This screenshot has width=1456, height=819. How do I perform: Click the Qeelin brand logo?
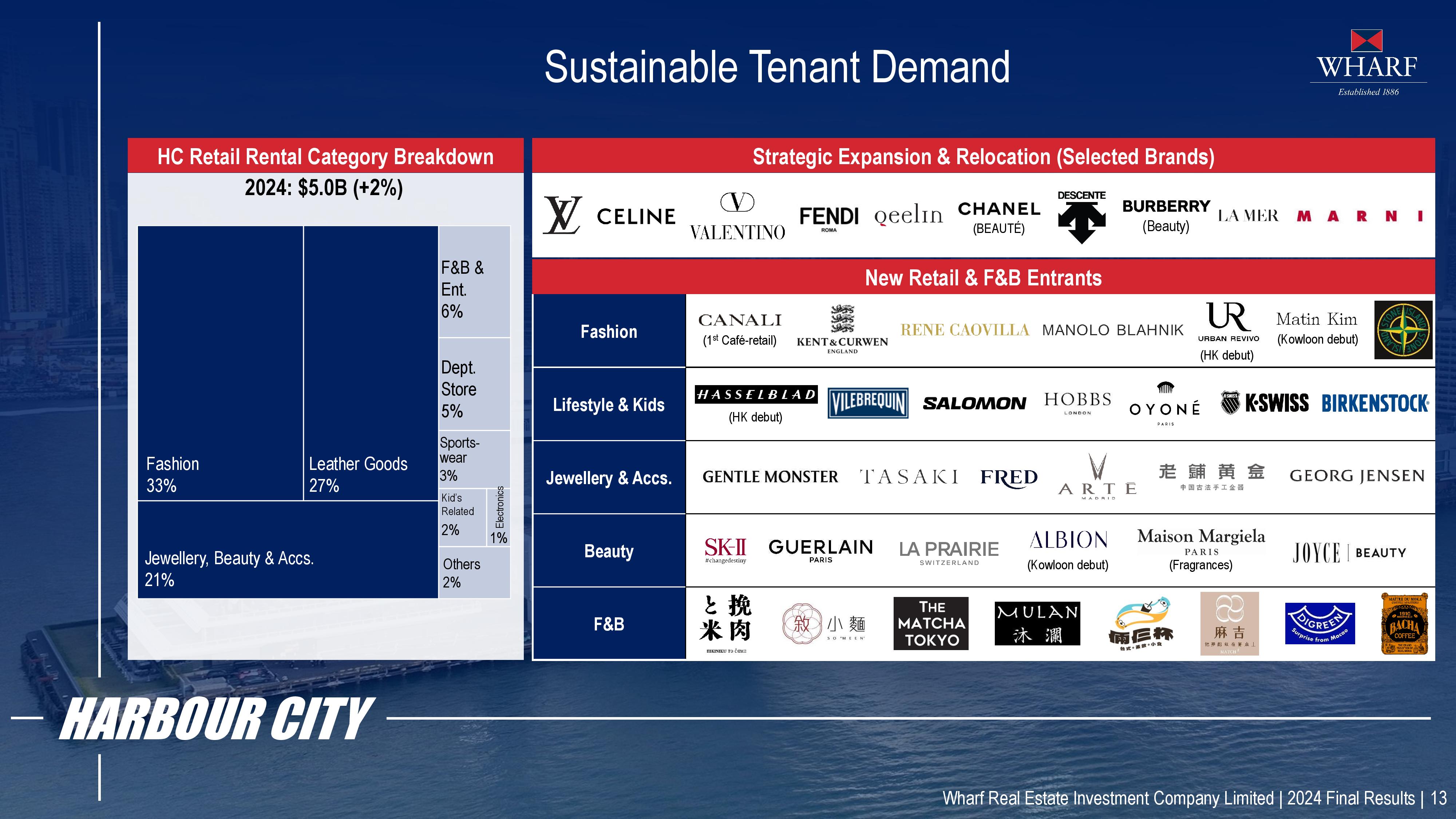pyautogui.click(x=908, y=215)
